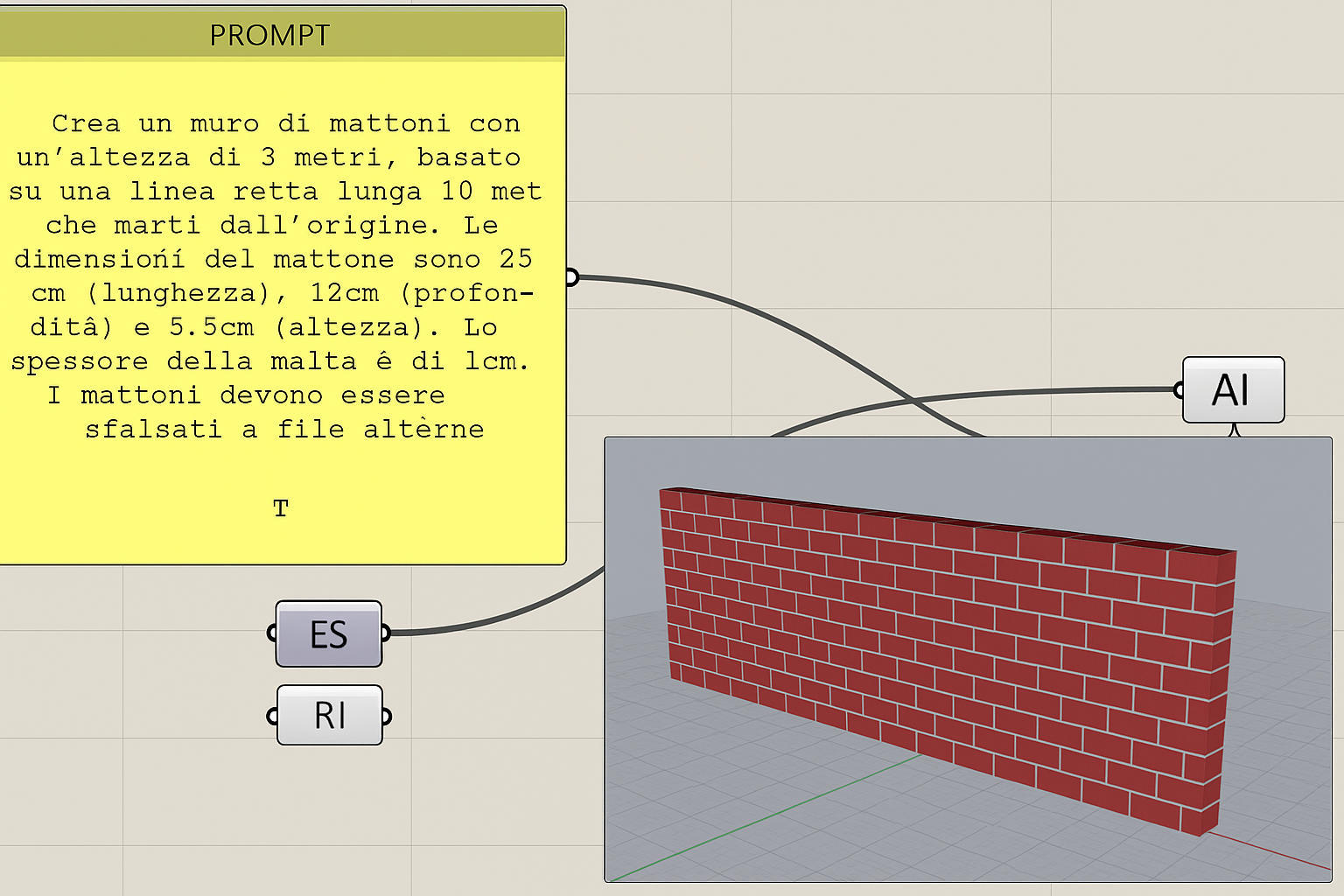Click the brick wall preview viewport
Image resolution: width=1344 pixels, height=896 pixels.
pos(969,660)
